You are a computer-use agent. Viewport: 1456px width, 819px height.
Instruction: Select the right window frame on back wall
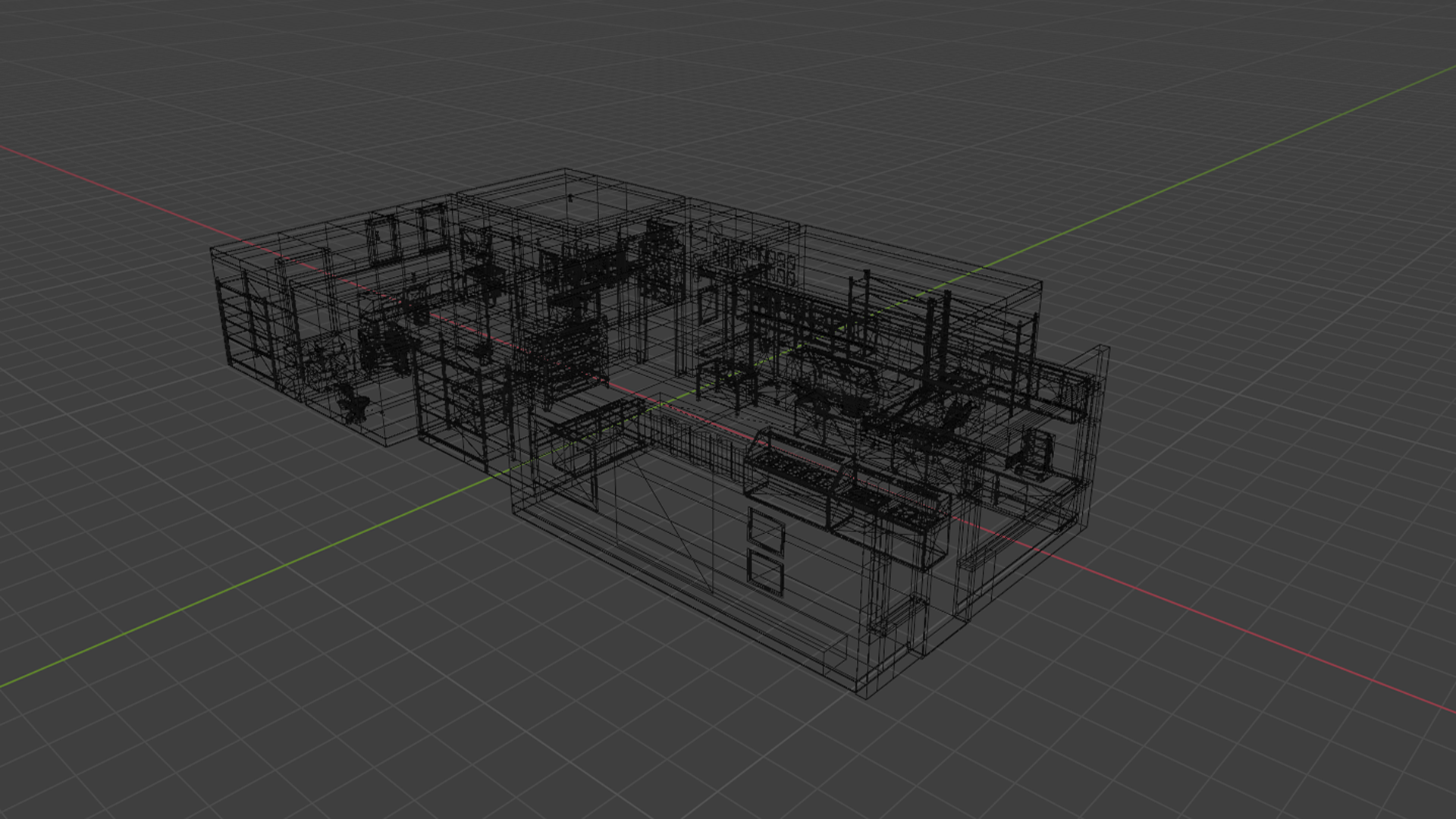pyautogui.click(x=433, y=227)
